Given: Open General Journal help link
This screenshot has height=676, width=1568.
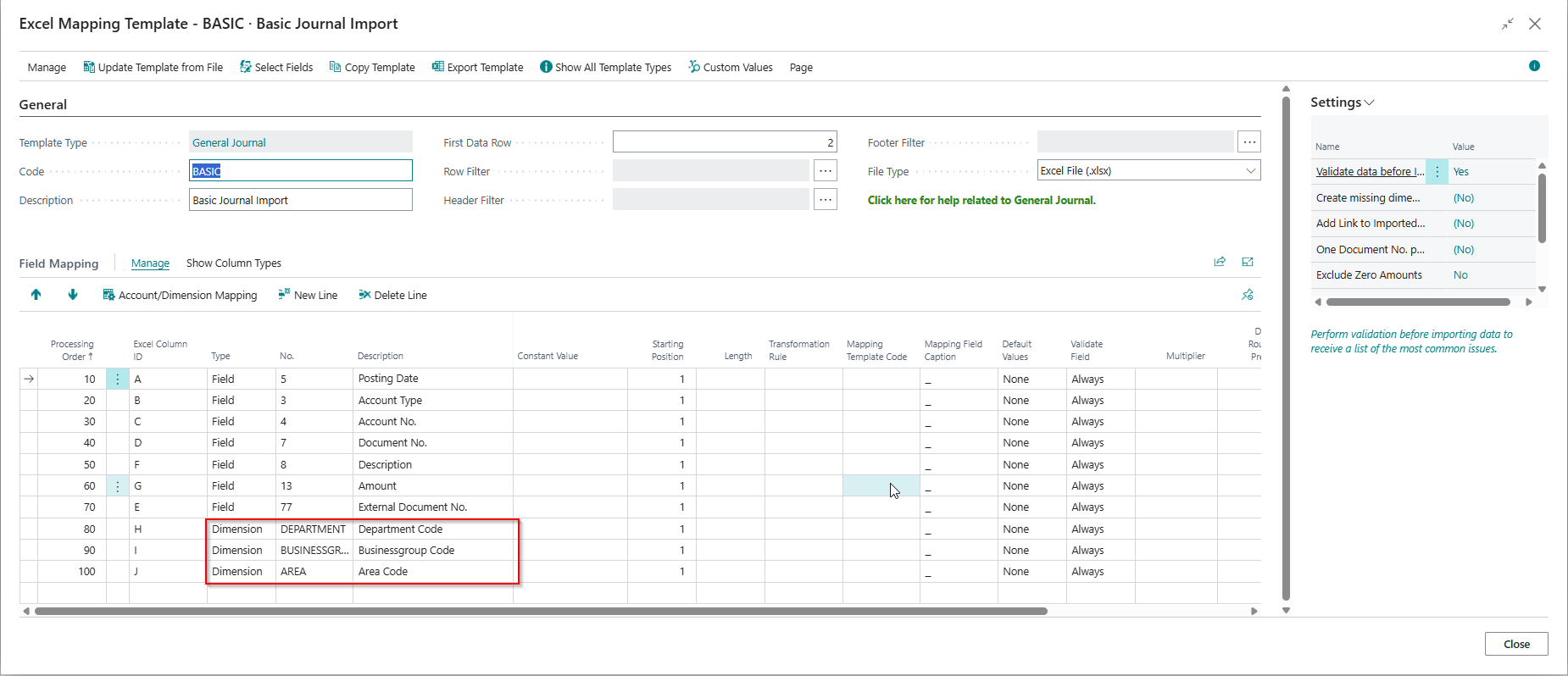Looking at the screenshot, I should pos(981,200).
